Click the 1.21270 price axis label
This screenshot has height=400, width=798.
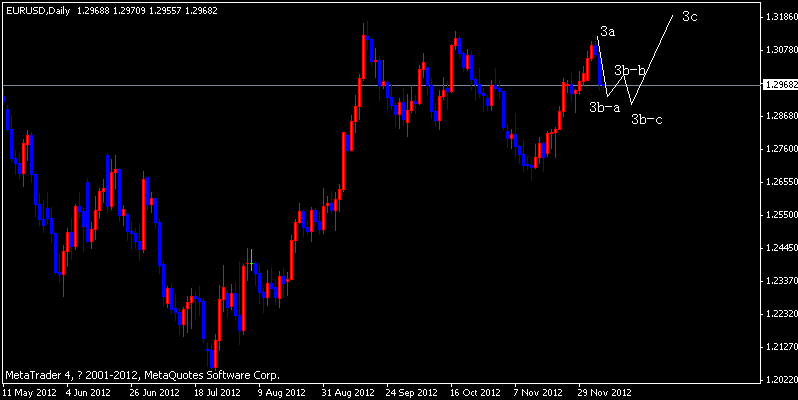coord(781,347)
